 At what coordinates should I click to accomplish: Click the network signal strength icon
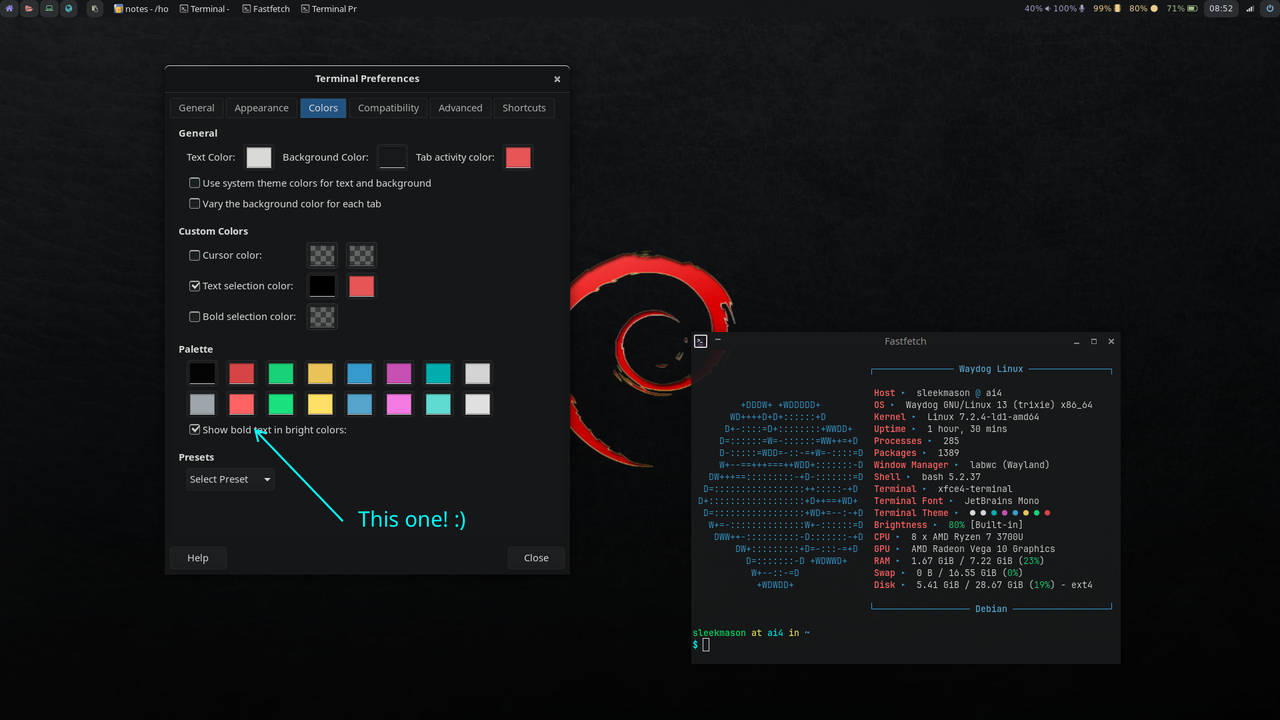1250,8
